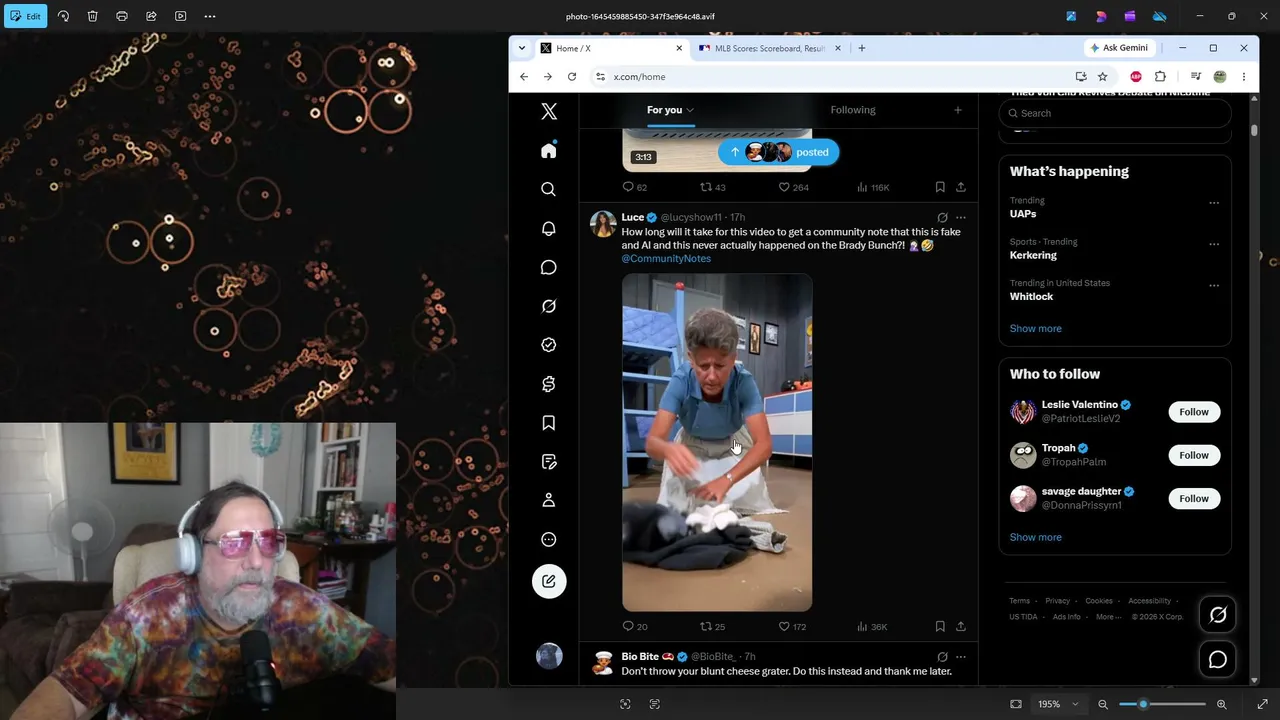The height and width of the screenshot is (720, 1280).
Task: Open Chrome's three-dot menu
Action: tap(1244, 77)
